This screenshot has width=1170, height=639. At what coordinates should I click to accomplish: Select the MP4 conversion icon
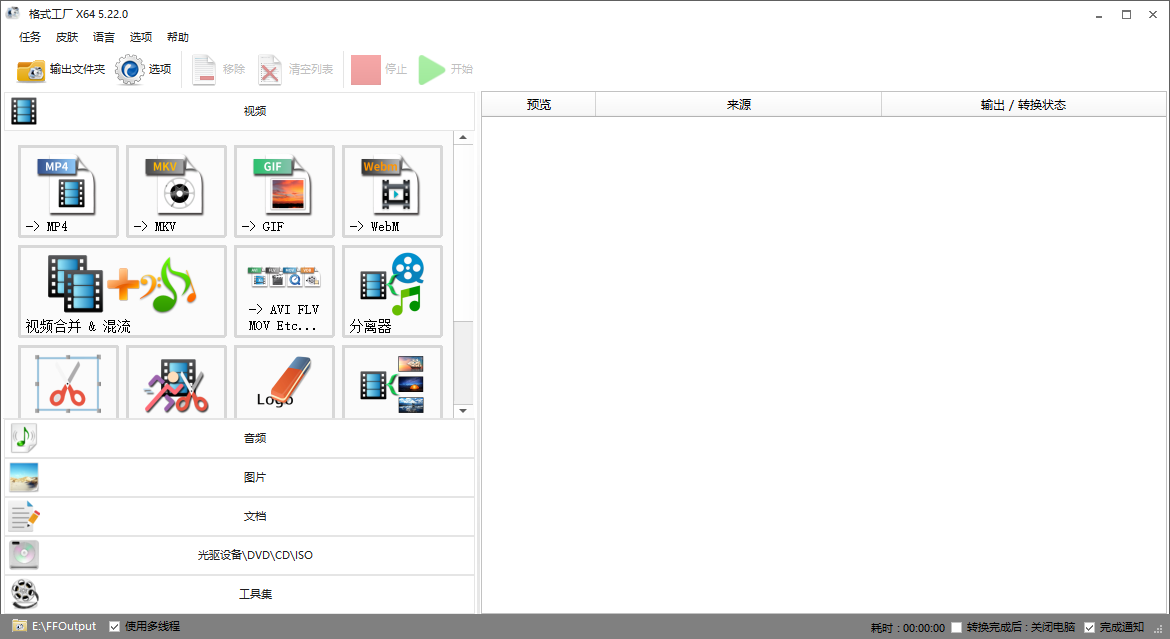[x=67, y=191]
